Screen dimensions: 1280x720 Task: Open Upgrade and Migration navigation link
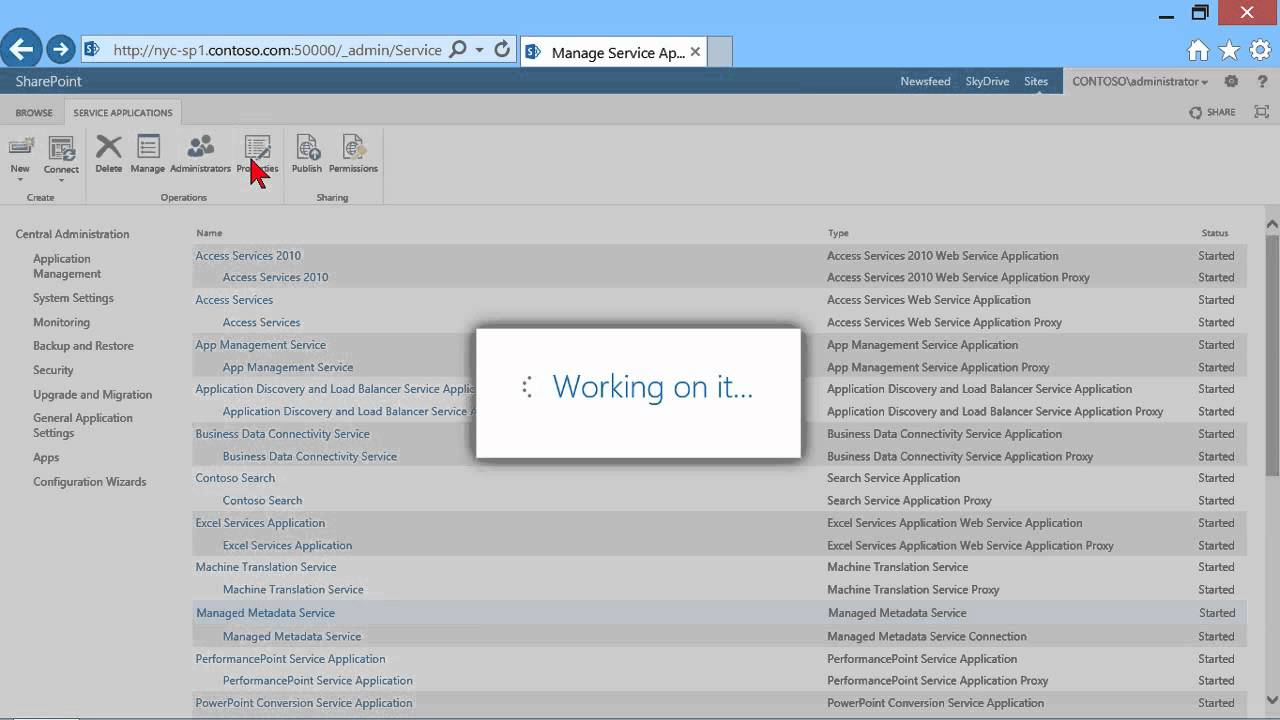(x=92, y=395)
